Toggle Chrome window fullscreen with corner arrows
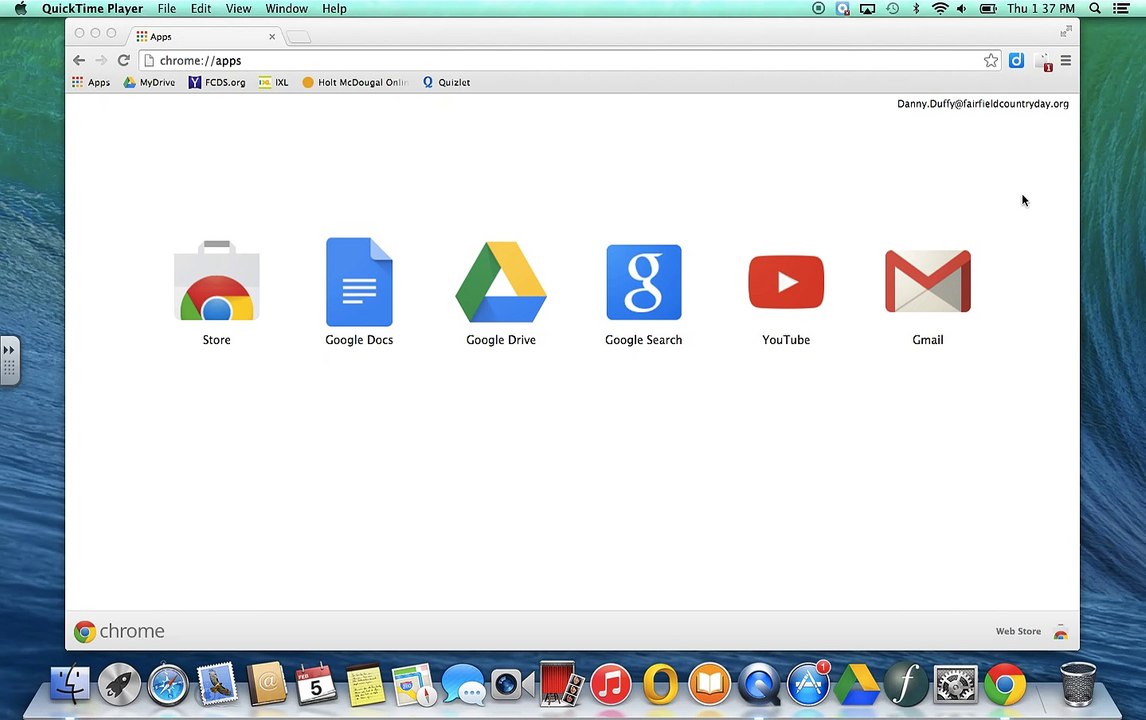 tap(1066, 31)
